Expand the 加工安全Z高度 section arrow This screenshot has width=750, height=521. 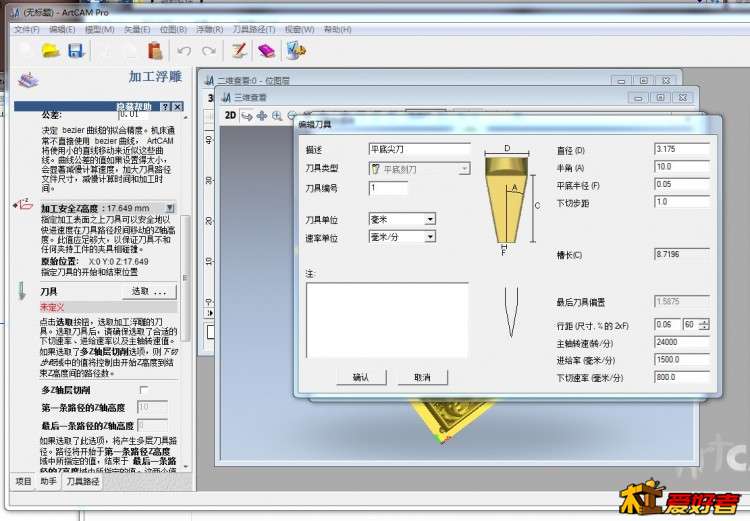tap(170, 208)
